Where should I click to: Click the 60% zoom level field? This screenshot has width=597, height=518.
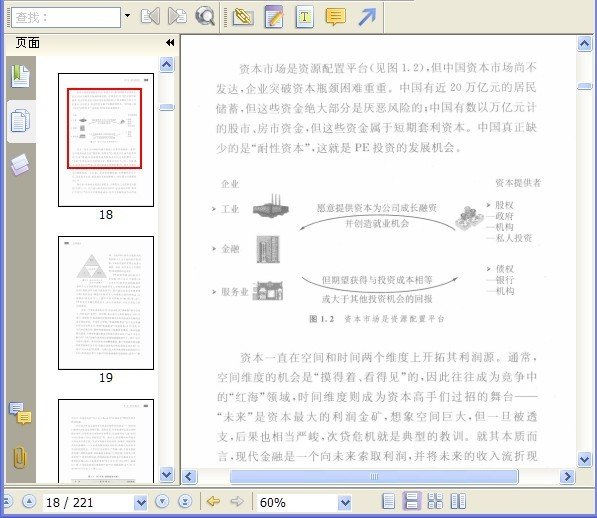coord(298,502)
